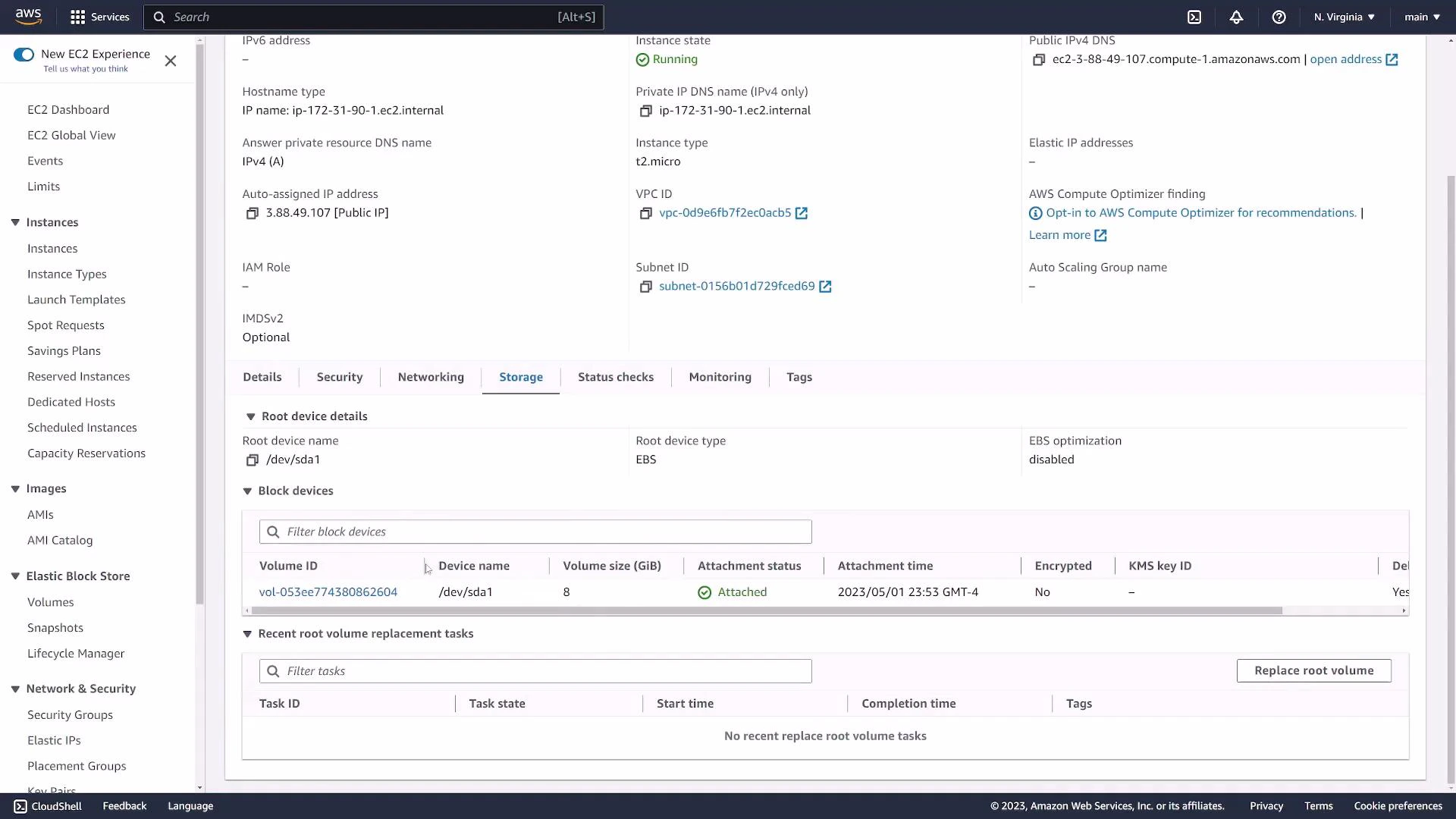Viewport: 1456px width, 819px height.
Task: Click the Replace root volume button
Action: tap(1313, 670)
